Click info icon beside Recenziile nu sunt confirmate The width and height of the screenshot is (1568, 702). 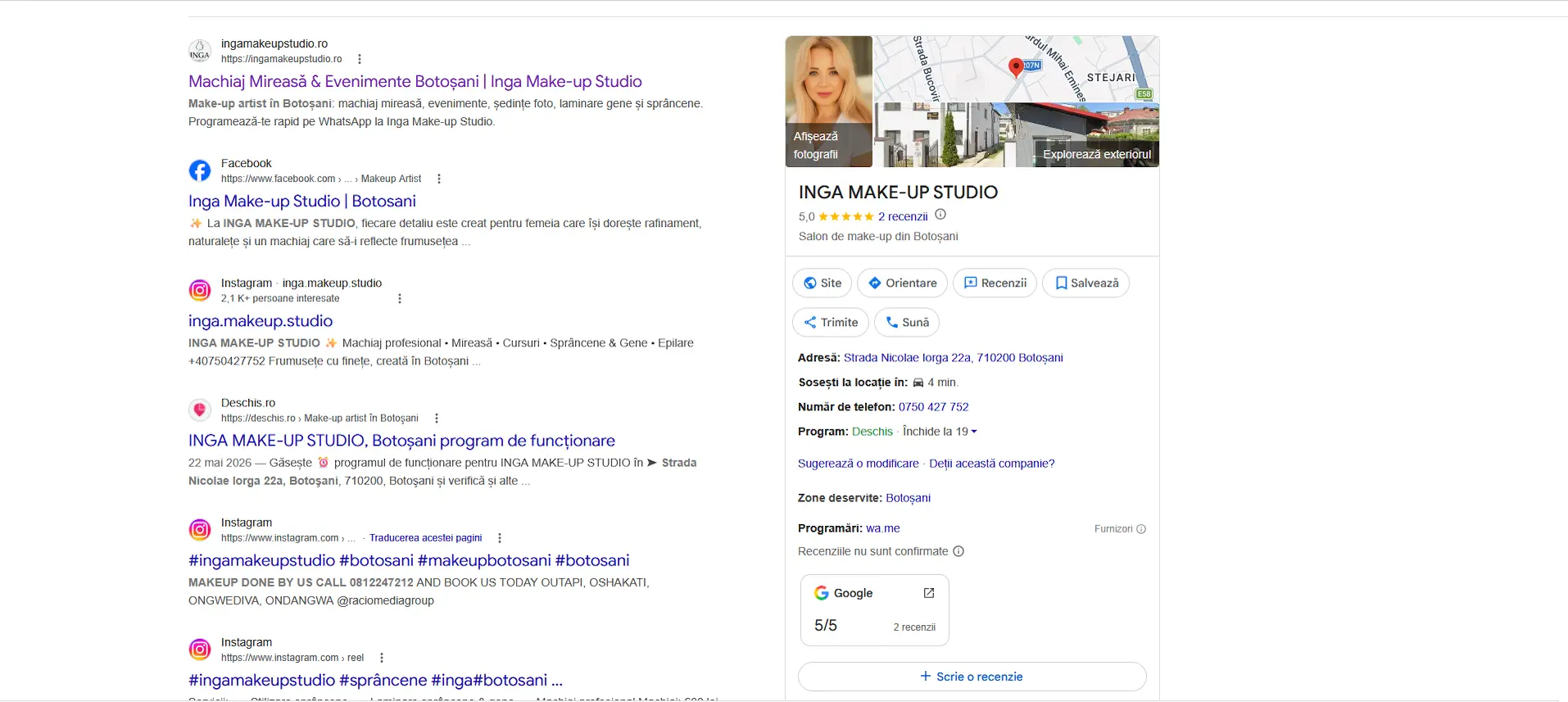coord(958,551)
